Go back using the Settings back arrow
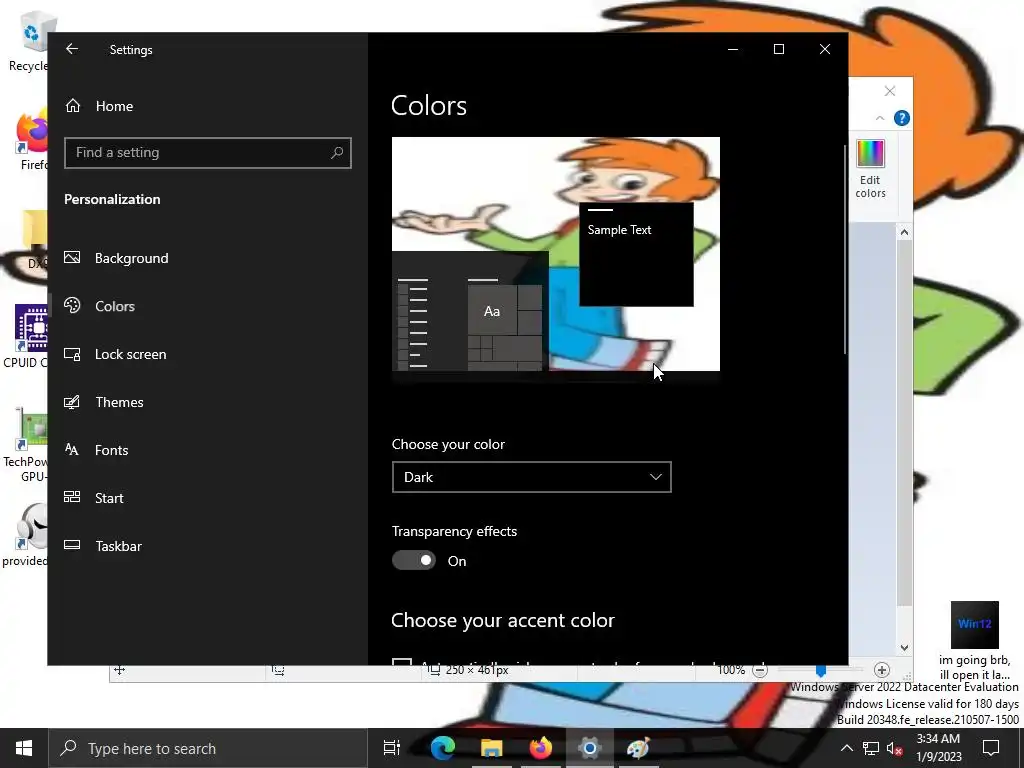This screenshot has width=1024, height=768. point(72,49)
